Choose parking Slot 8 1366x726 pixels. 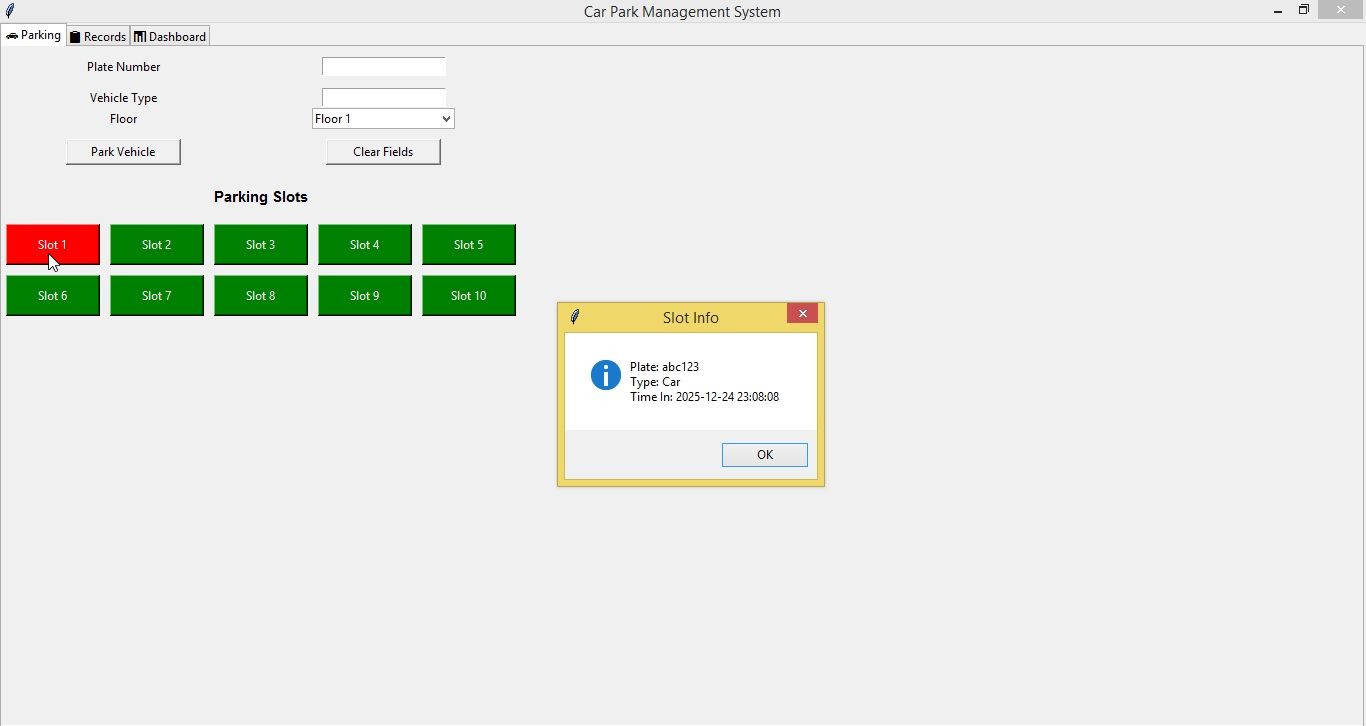tap(261, 296)
